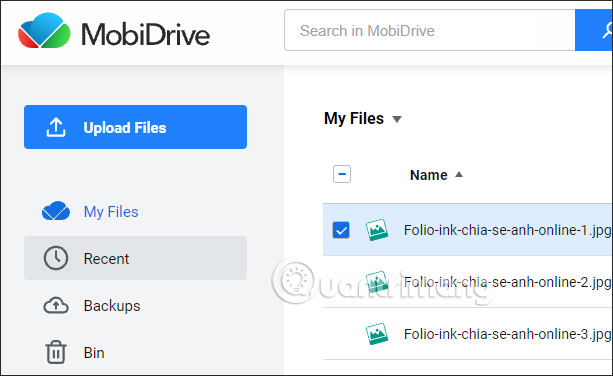Click the MobiDrive cloud logo
613x376 pixels.
[x=44, y=30]
